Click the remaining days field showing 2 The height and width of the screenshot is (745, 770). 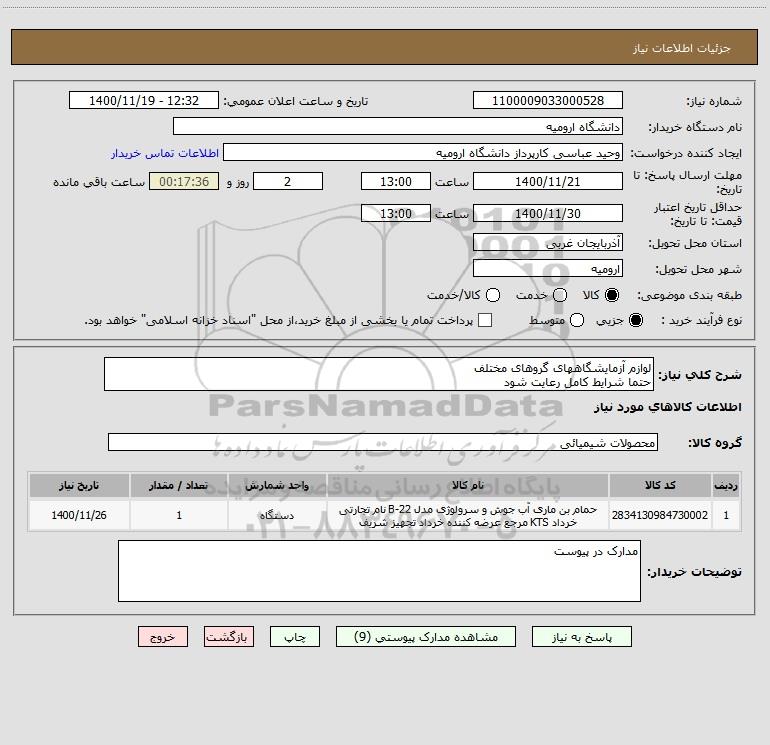288,181
